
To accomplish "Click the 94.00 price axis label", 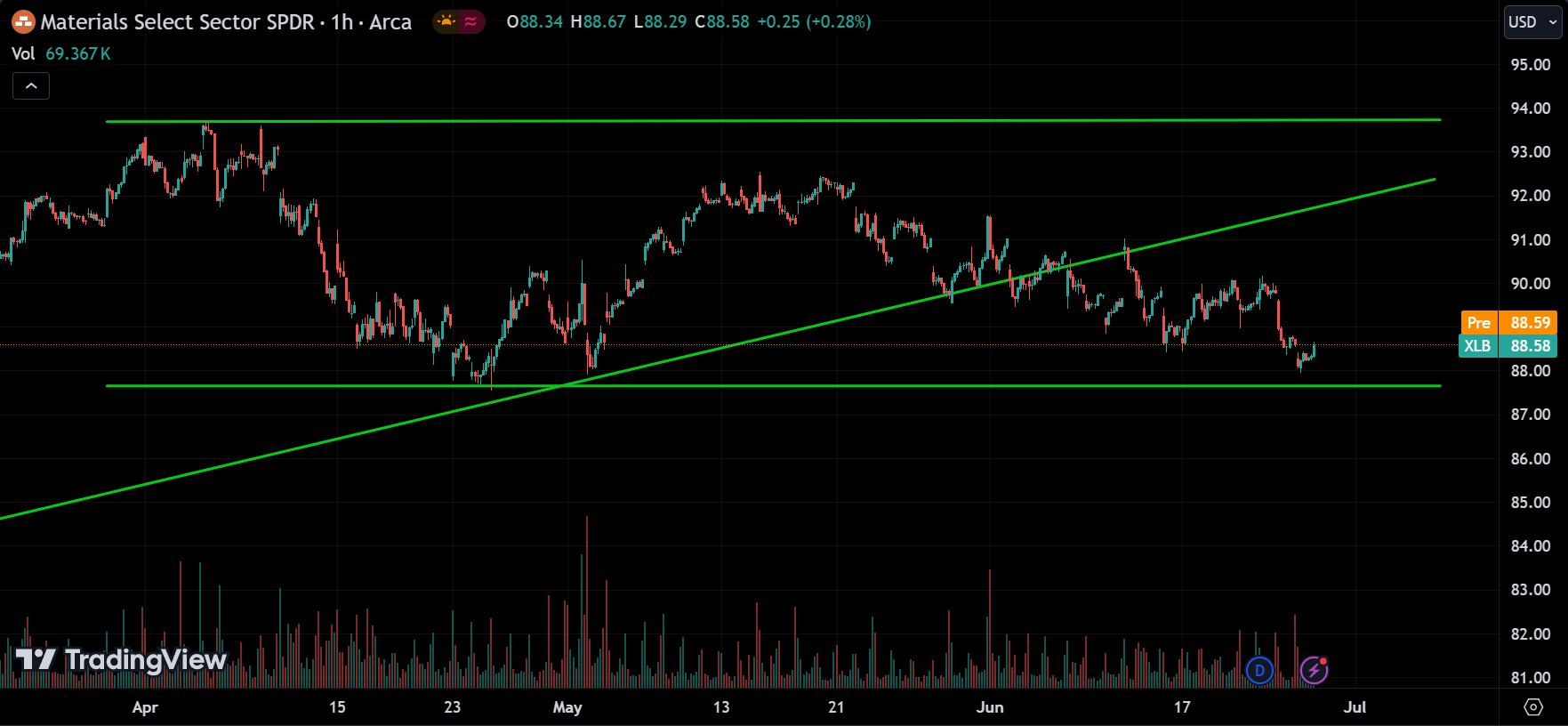I will [x=1531, y=108].
